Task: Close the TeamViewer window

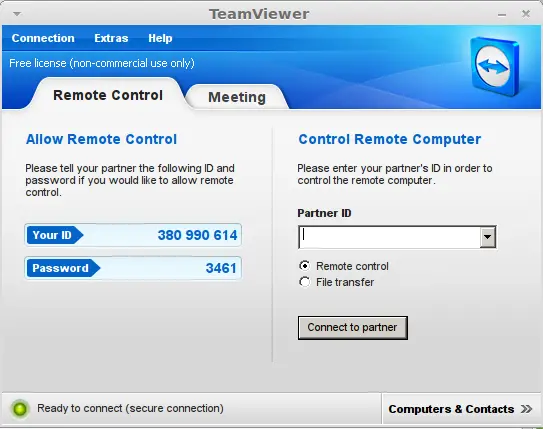Action: pyautogui.click(x=526, y=14)
